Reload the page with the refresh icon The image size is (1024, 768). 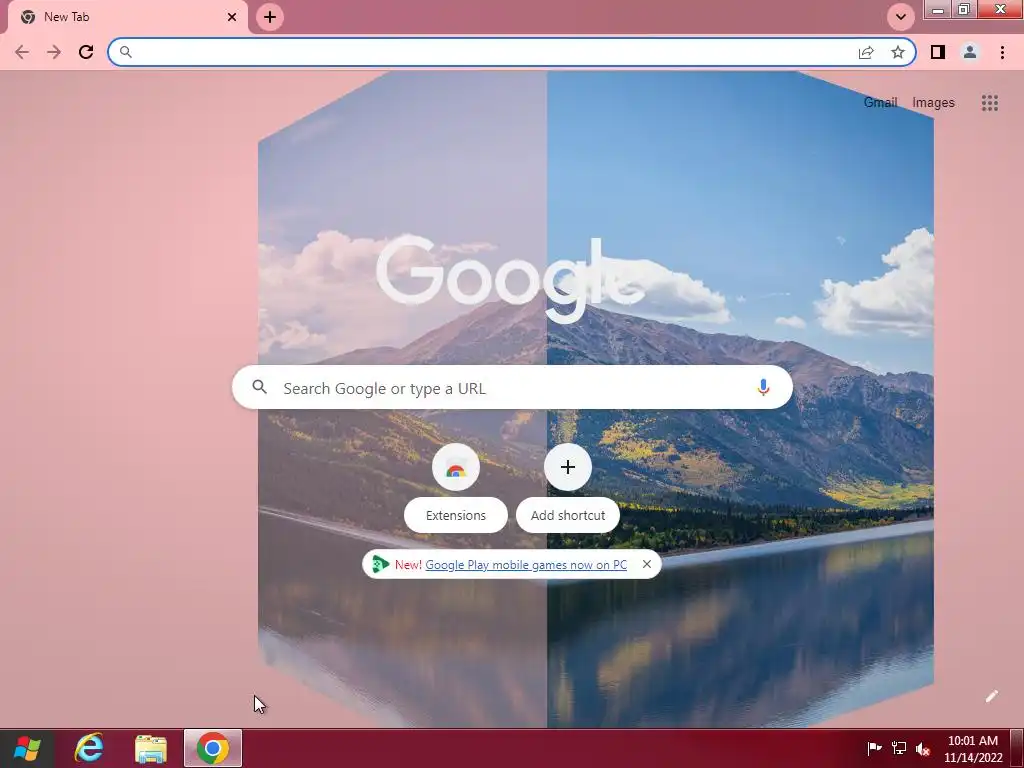click(x=86, y=52)
